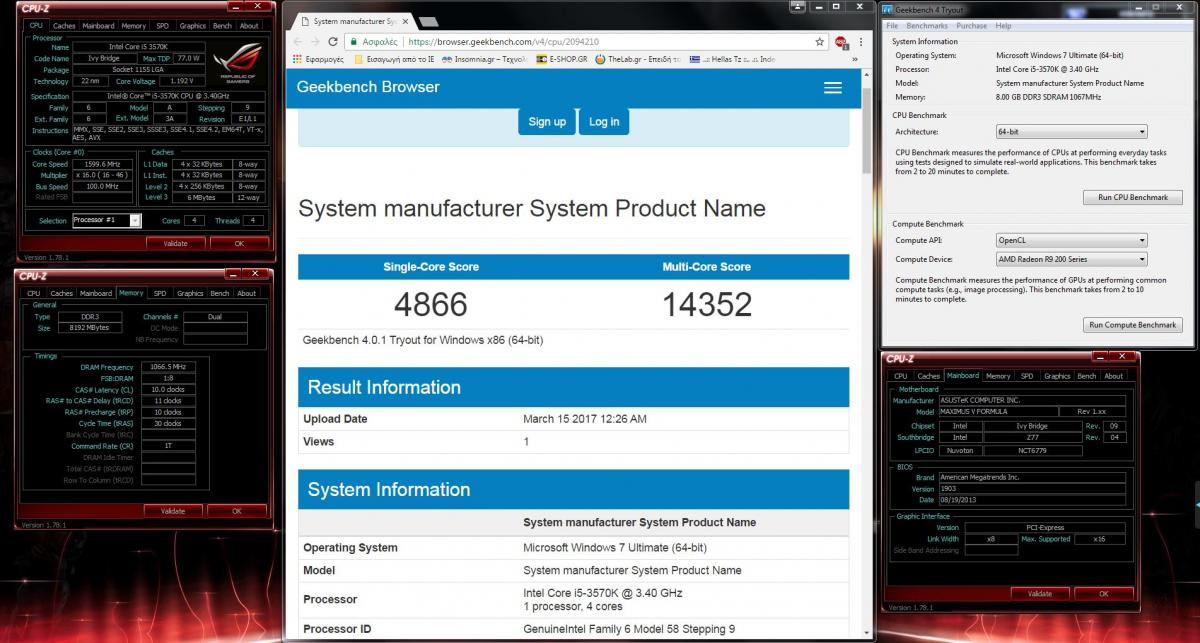The width and height of the screenshot is (1200, 643).
Task: Open the Hellas bookmark with Greek flag
Action: pyautogui.click(x=732, y=60)
